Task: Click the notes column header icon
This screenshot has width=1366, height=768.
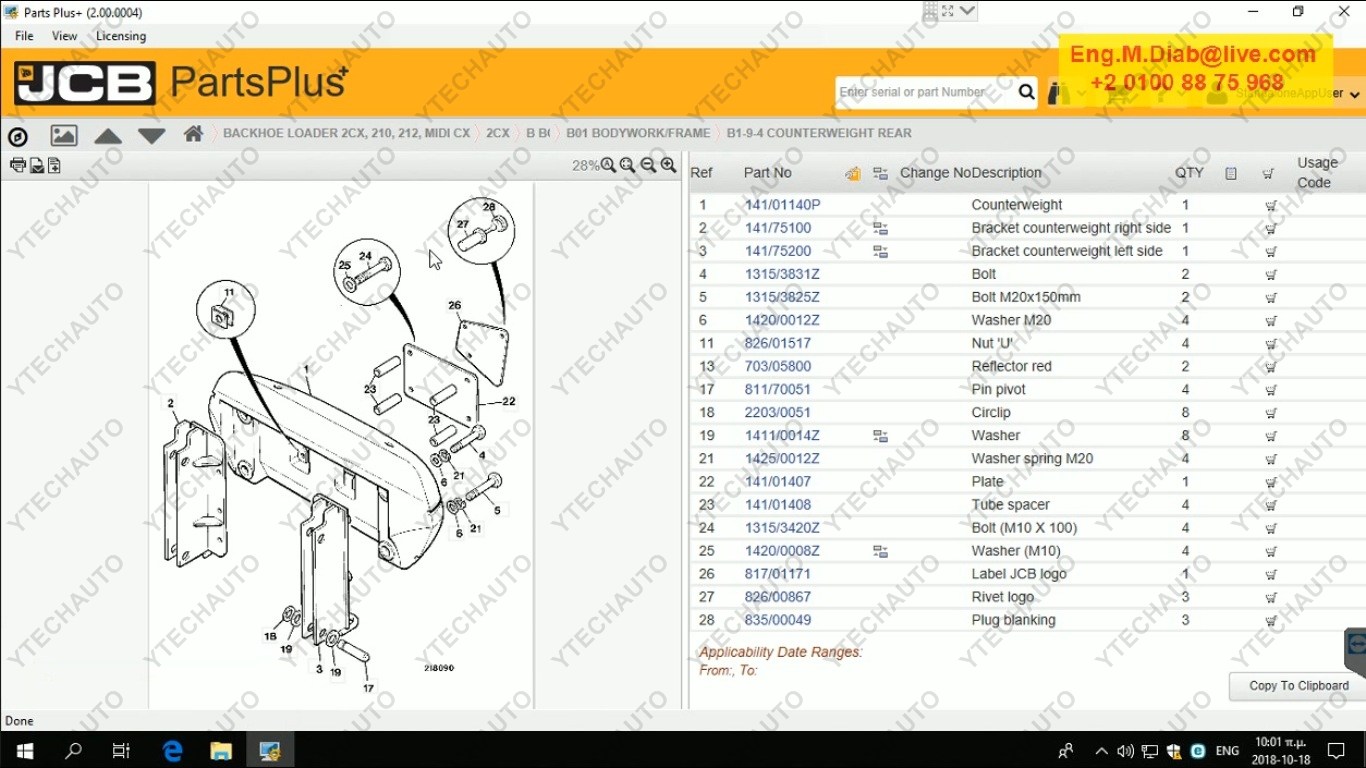Action: (1231, 173)
